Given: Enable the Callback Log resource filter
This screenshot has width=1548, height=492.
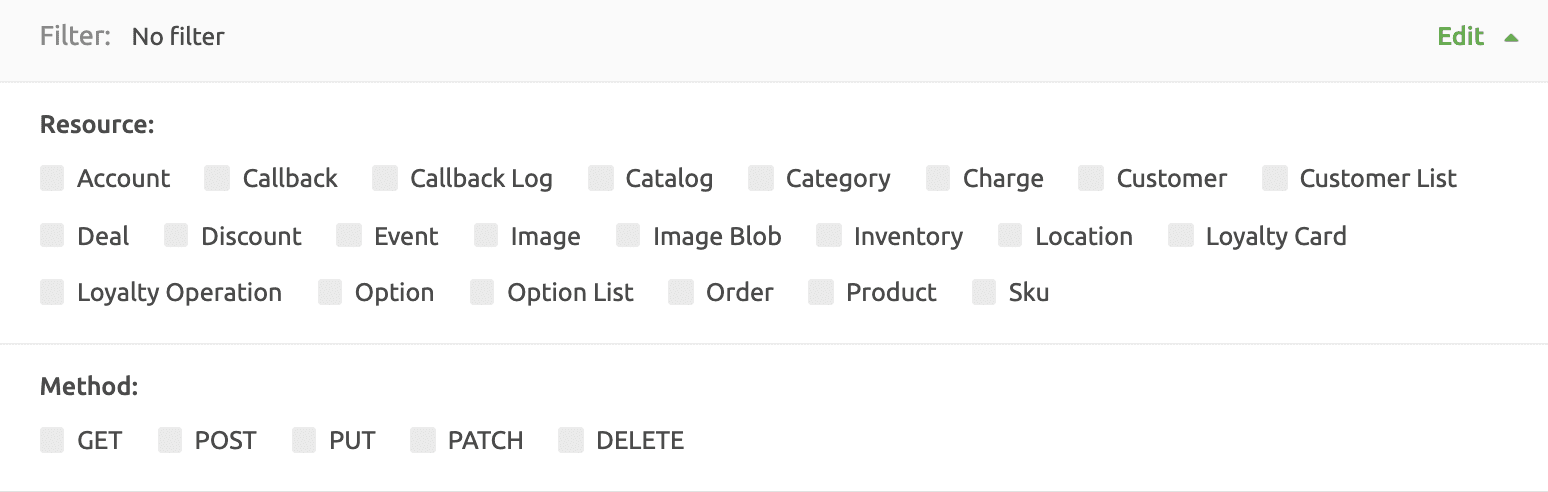Looking at the screenshot, I should pyautogui.click(x=385, y=179).
